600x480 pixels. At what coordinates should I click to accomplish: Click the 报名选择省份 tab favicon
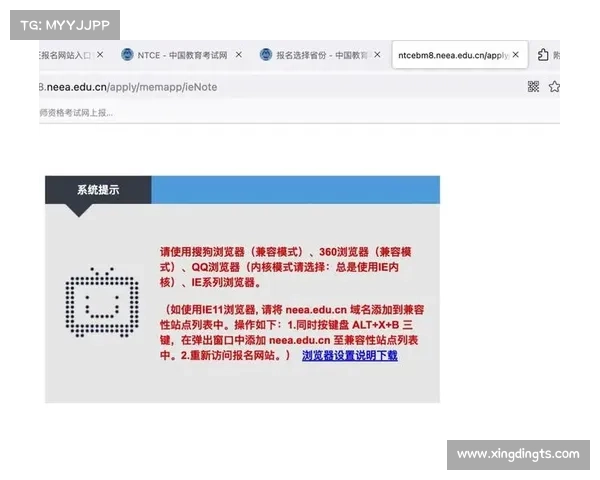266,55
